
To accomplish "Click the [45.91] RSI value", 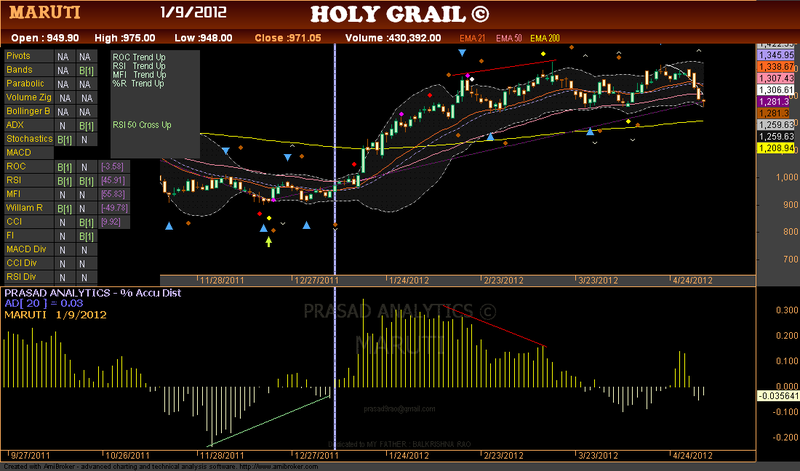I will 113,180.
